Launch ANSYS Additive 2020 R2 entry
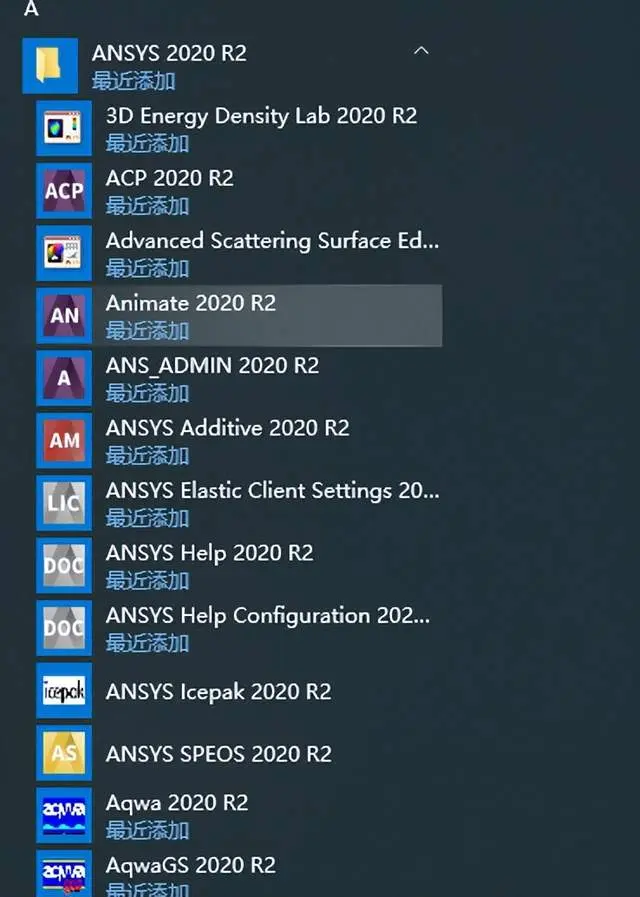 pos(228,428)
